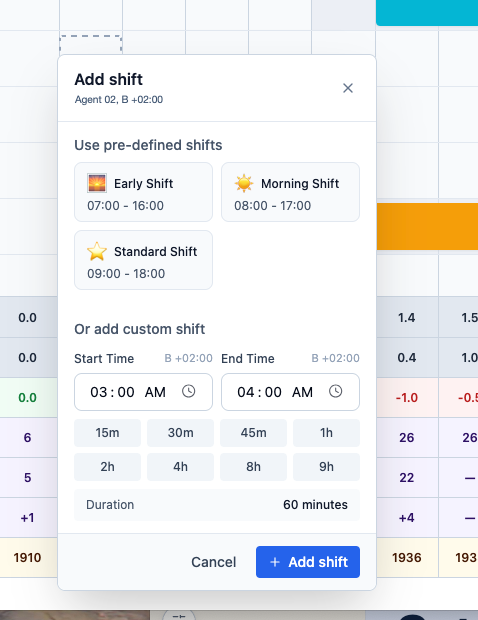Click the 0.4 cell on the right
The image size is (478, 620).
pyautogui.click(x=407, y=357)
